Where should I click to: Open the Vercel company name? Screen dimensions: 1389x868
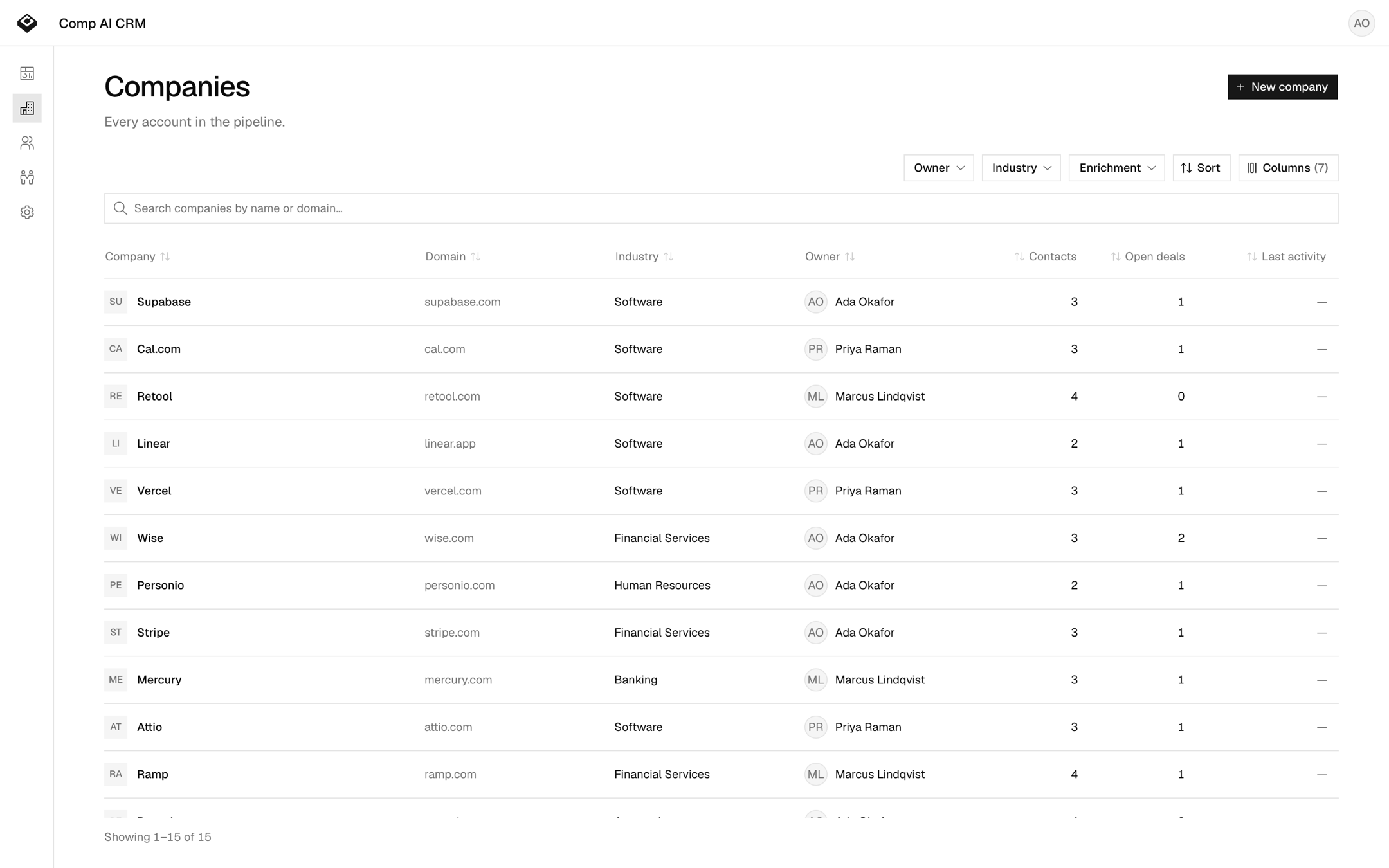154,491
